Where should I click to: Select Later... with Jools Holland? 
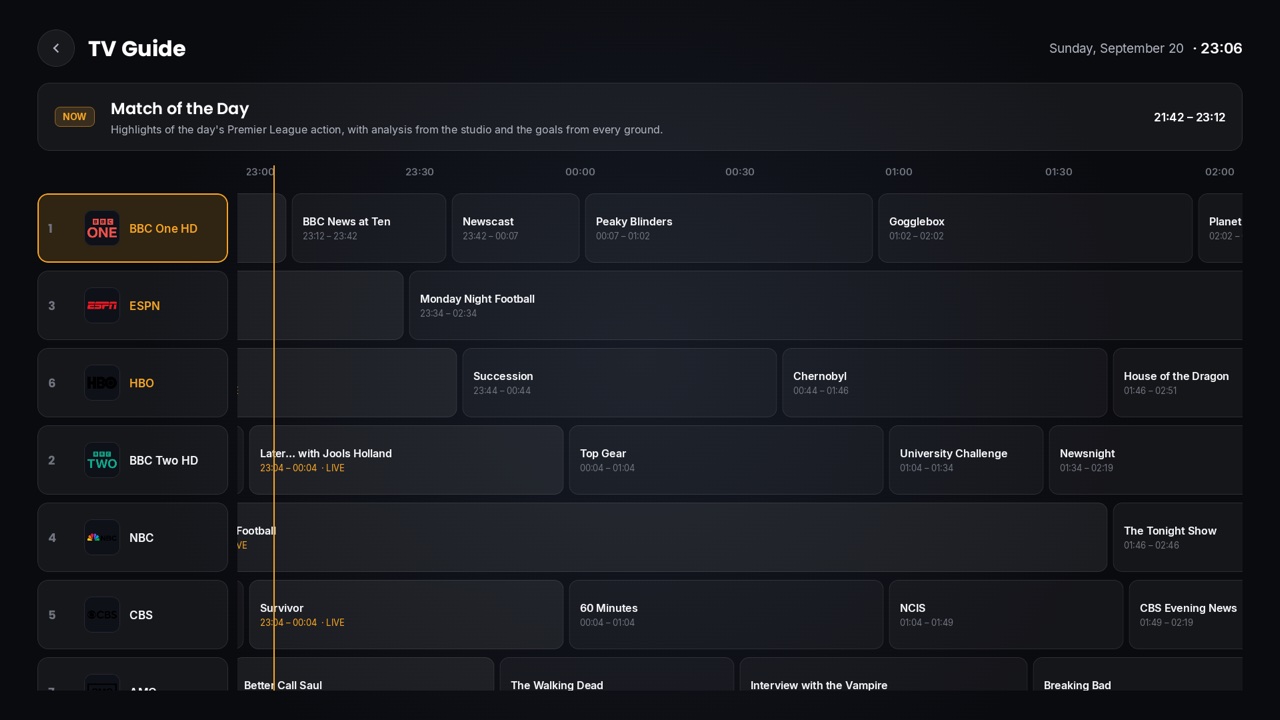pyautogui.click(x=406, y=460)
